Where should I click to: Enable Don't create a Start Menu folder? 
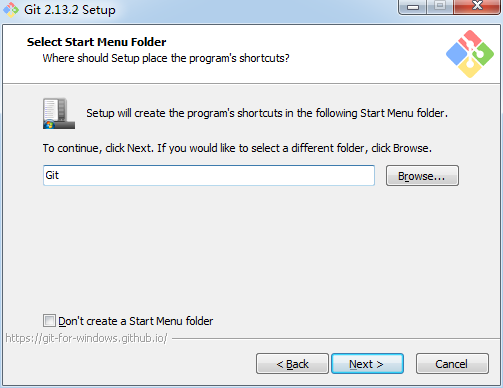(49, 321)
